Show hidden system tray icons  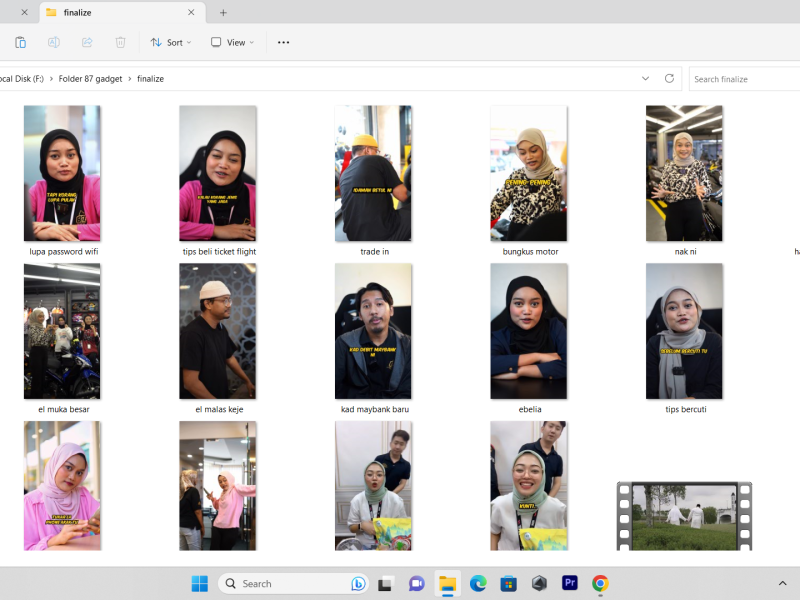pyautogui.click(x=782, y=583)
